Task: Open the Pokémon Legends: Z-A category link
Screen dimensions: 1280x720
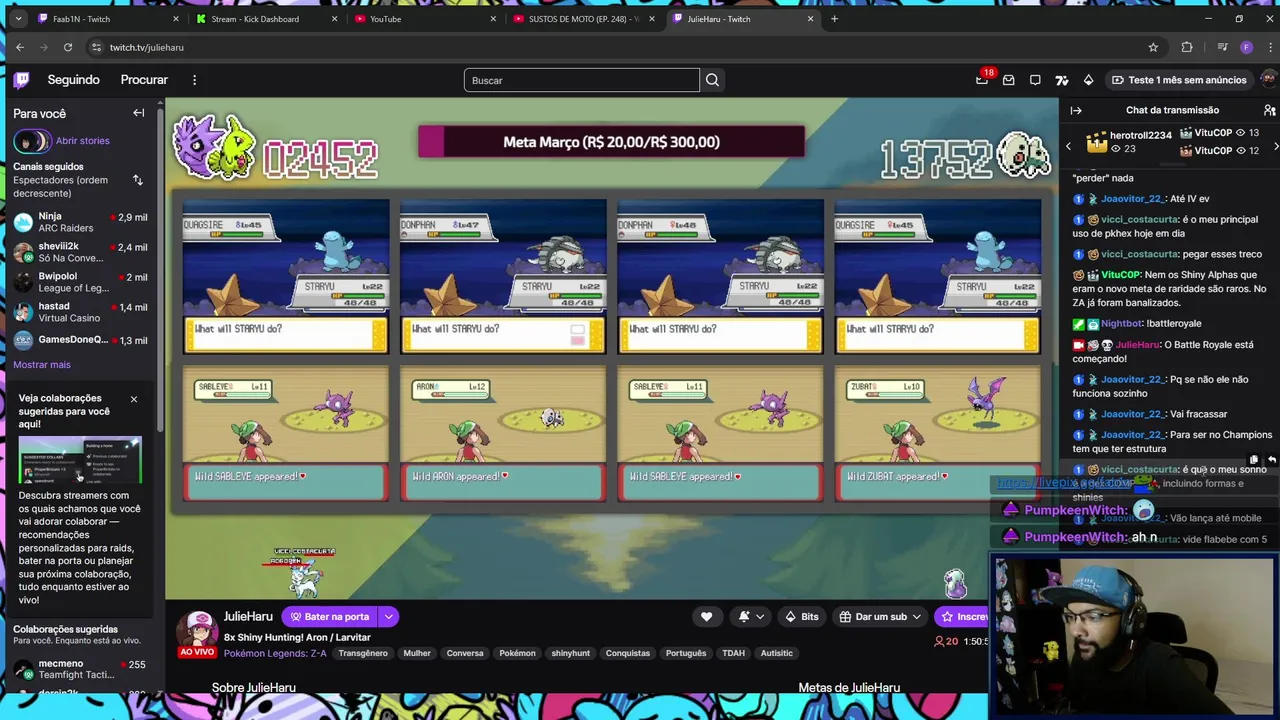Action: click(x=275, y=653)
